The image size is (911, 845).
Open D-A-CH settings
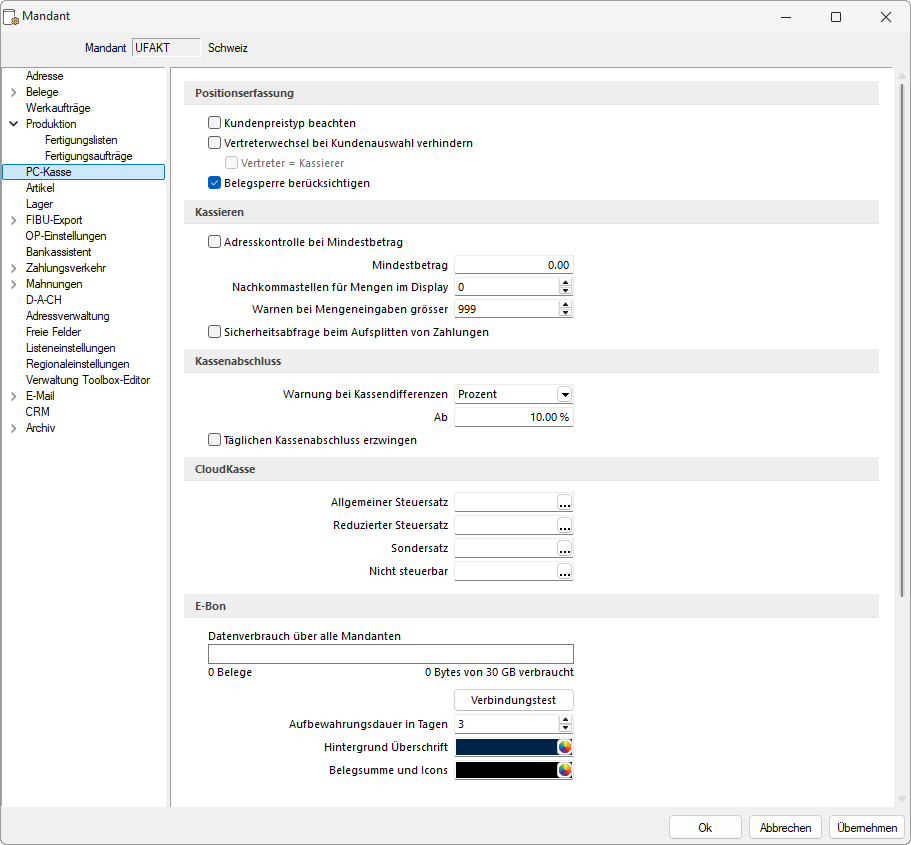[44, 300]
